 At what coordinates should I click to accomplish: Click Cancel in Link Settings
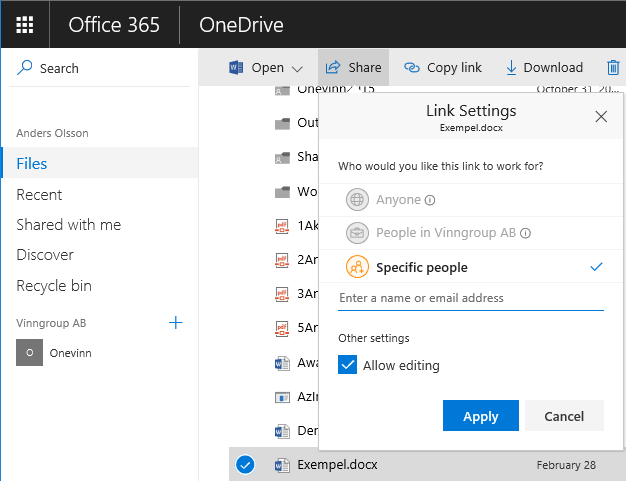coord(563,416)
